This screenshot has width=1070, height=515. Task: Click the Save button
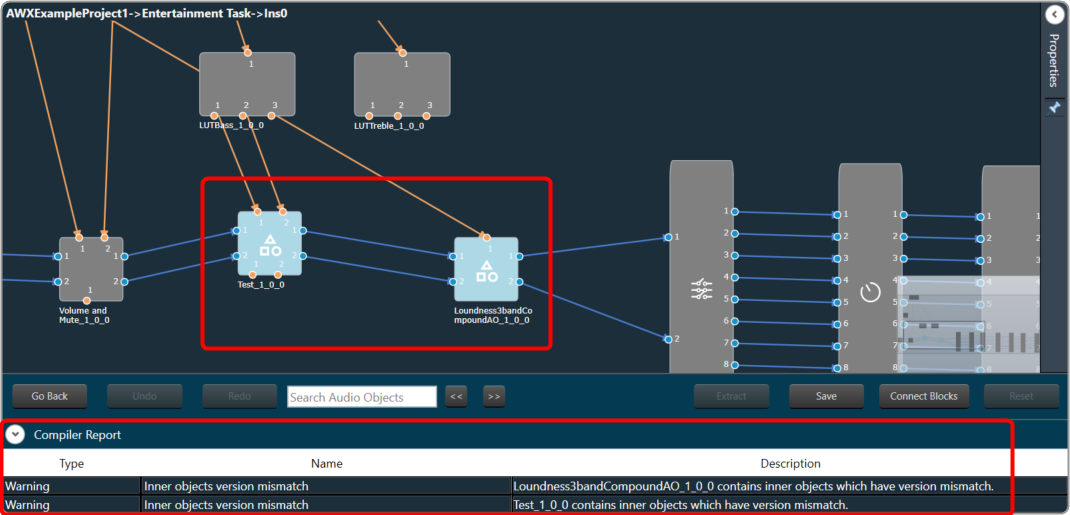pyautogui.click(x=826, y=396)
